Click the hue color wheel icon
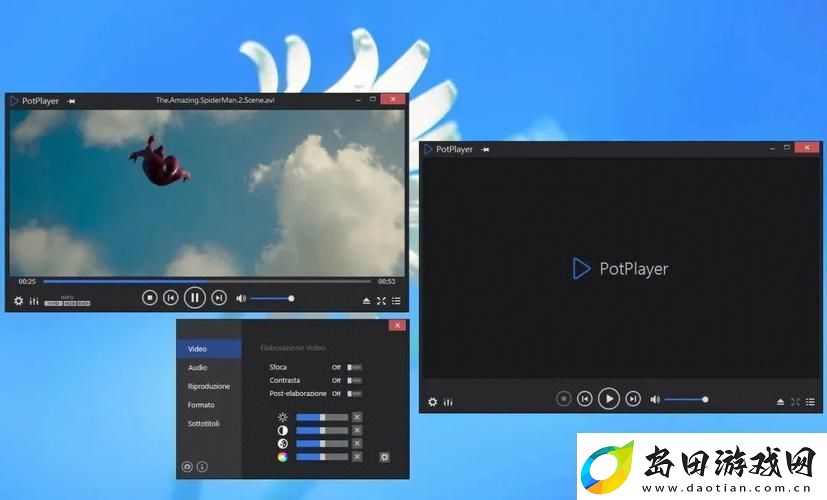This screenshot has height=500, width=827. [283, 457]
